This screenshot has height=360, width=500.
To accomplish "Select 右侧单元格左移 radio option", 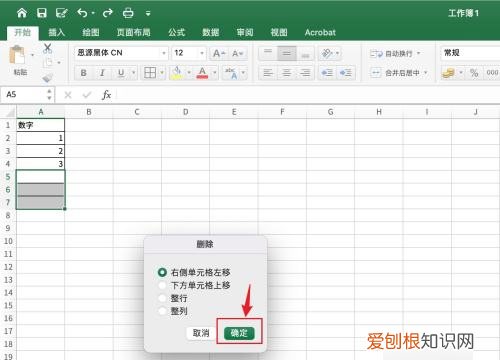I will pyautogui.click(x=162, y=272).
